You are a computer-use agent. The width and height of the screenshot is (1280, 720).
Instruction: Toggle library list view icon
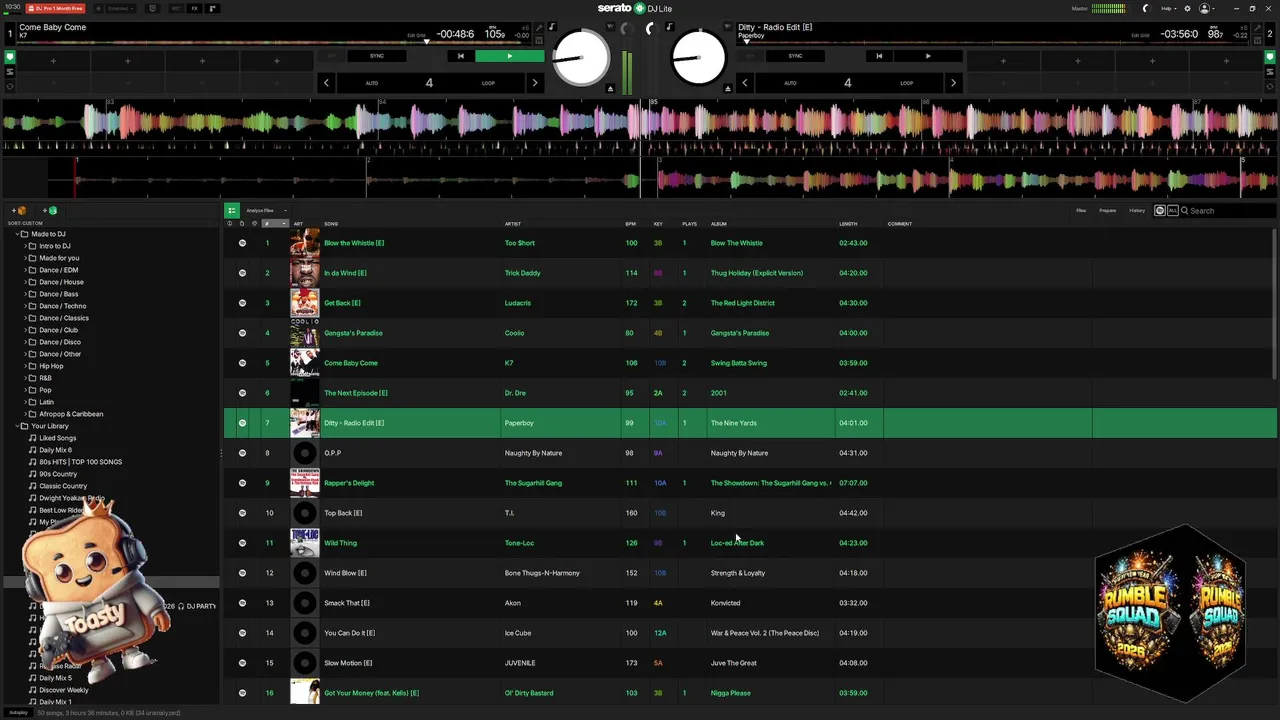point(231,210)
